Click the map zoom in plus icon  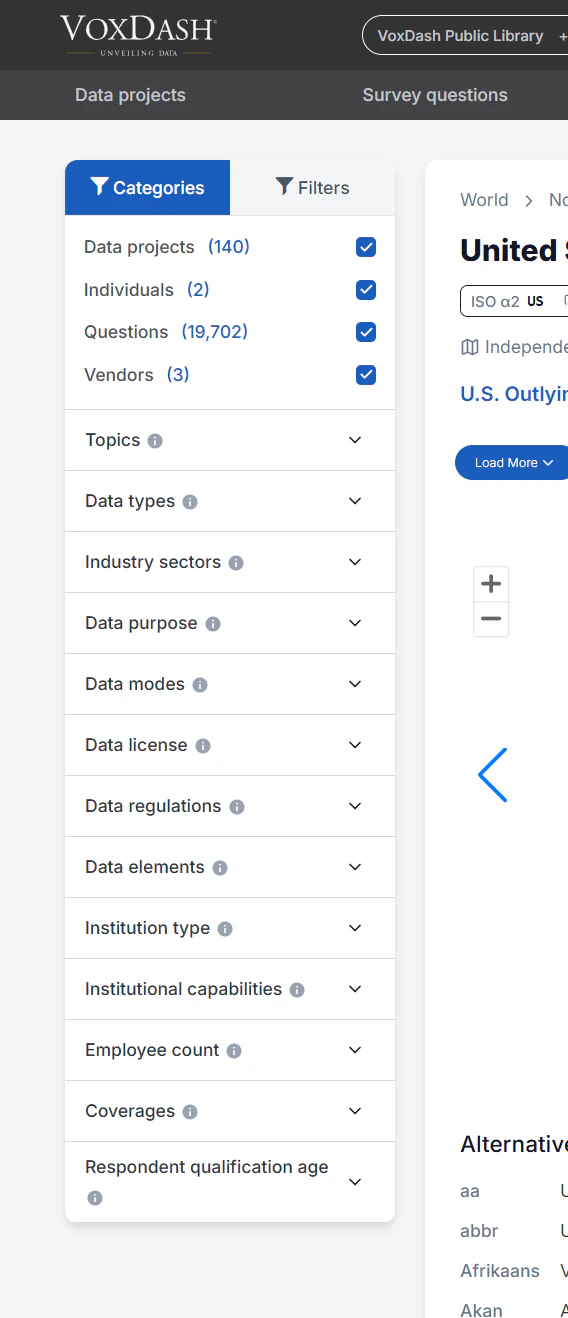[491, 584]
